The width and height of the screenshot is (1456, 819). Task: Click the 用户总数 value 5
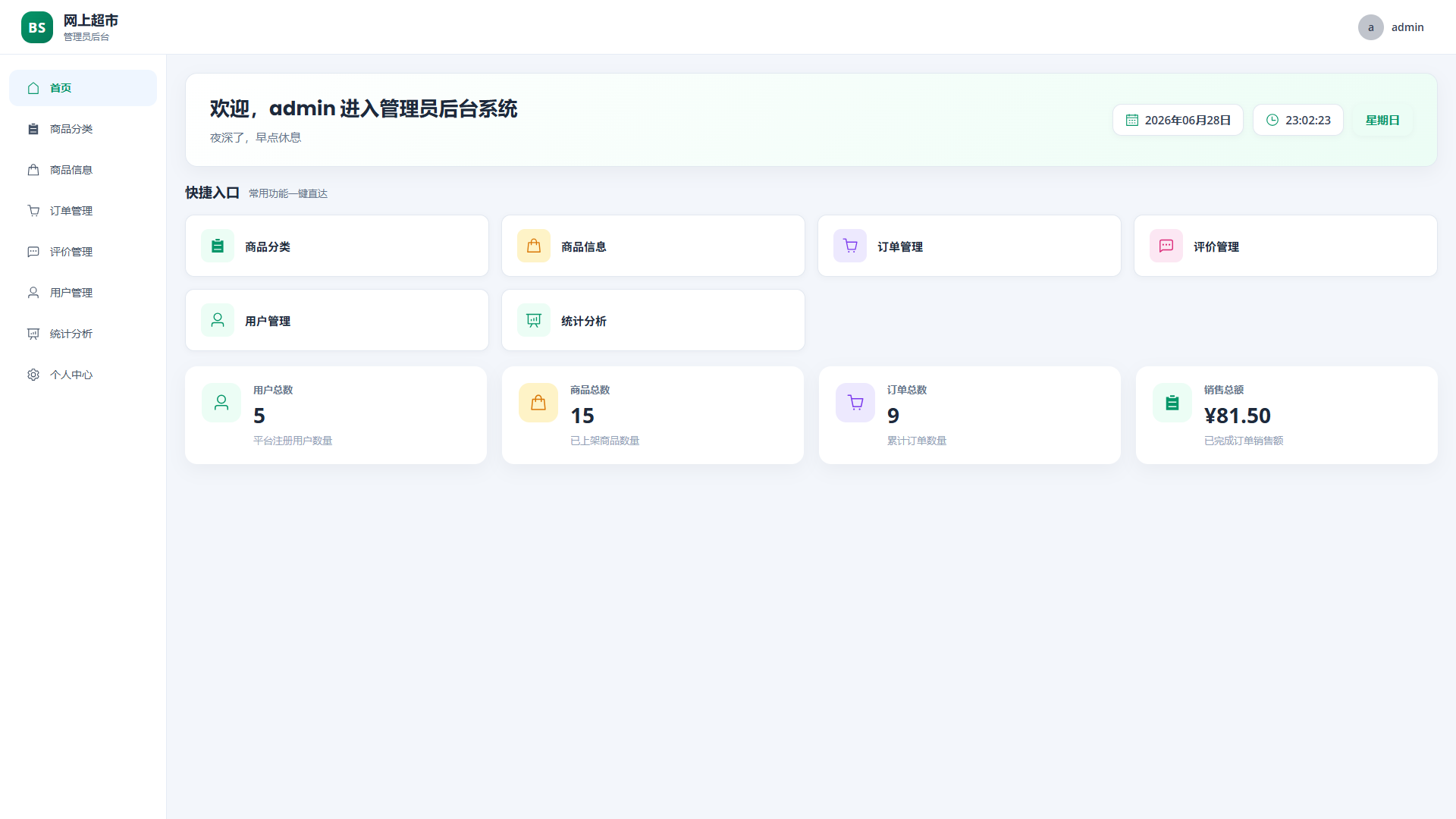[x=259, y=416]
